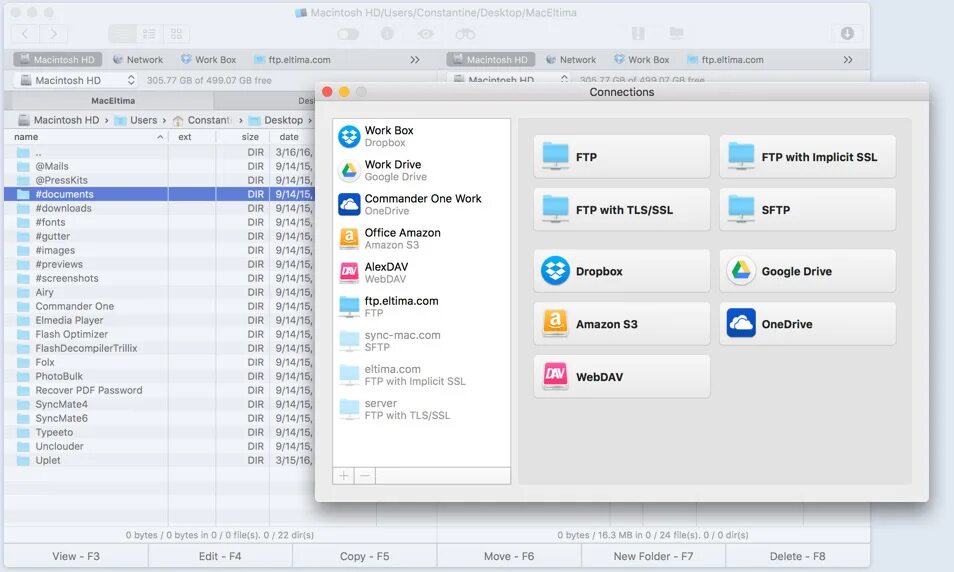Add a new Amazon S3 connection
The image size is (954, 572).
point(621,324)
